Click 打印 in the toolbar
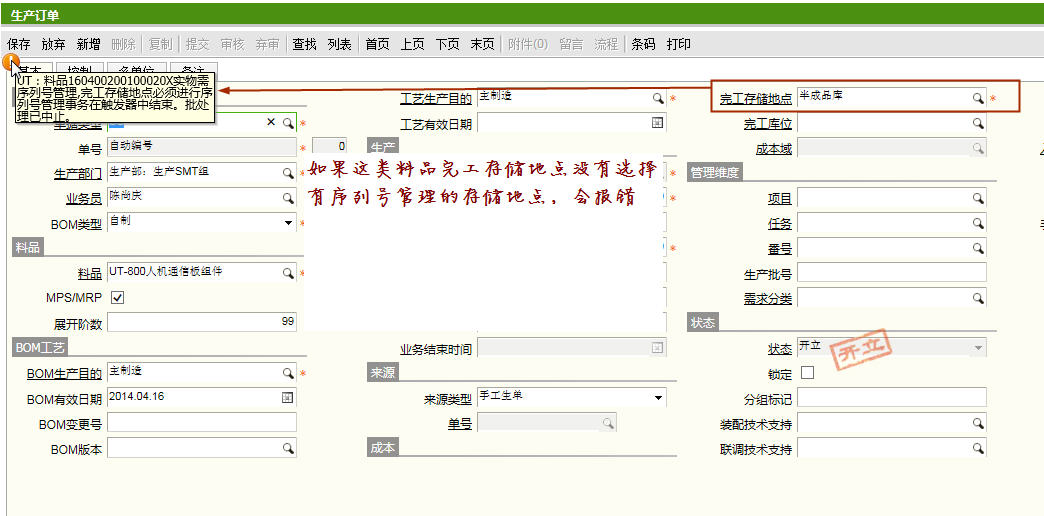1044x516 pixels. 679,44
